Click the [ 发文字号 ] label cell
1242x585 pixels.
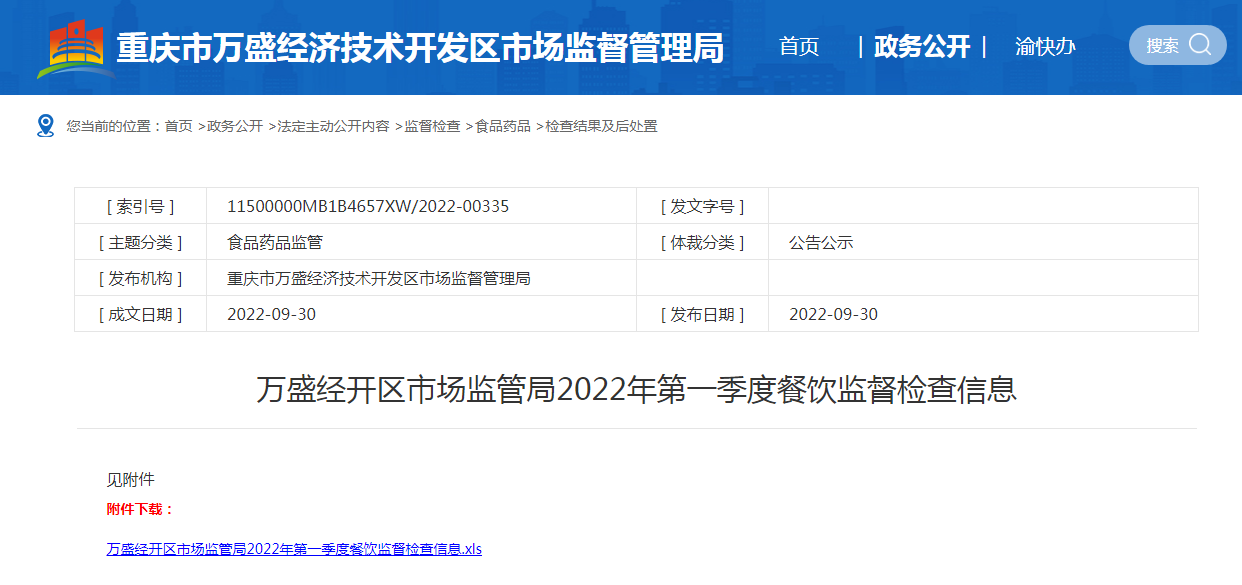tap(702, 206)
